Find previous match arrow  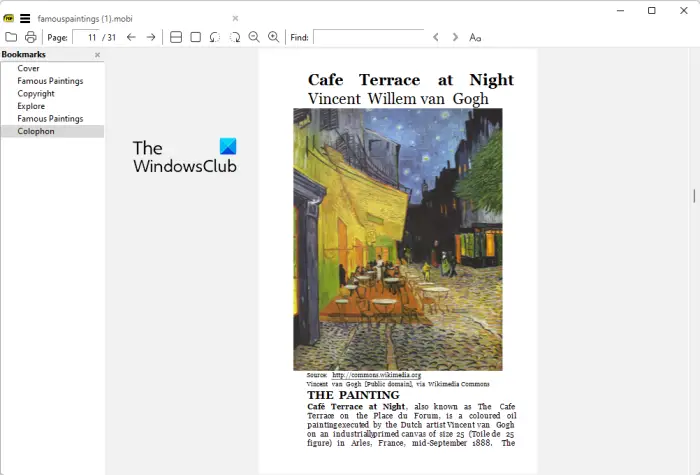coord(436,37)
